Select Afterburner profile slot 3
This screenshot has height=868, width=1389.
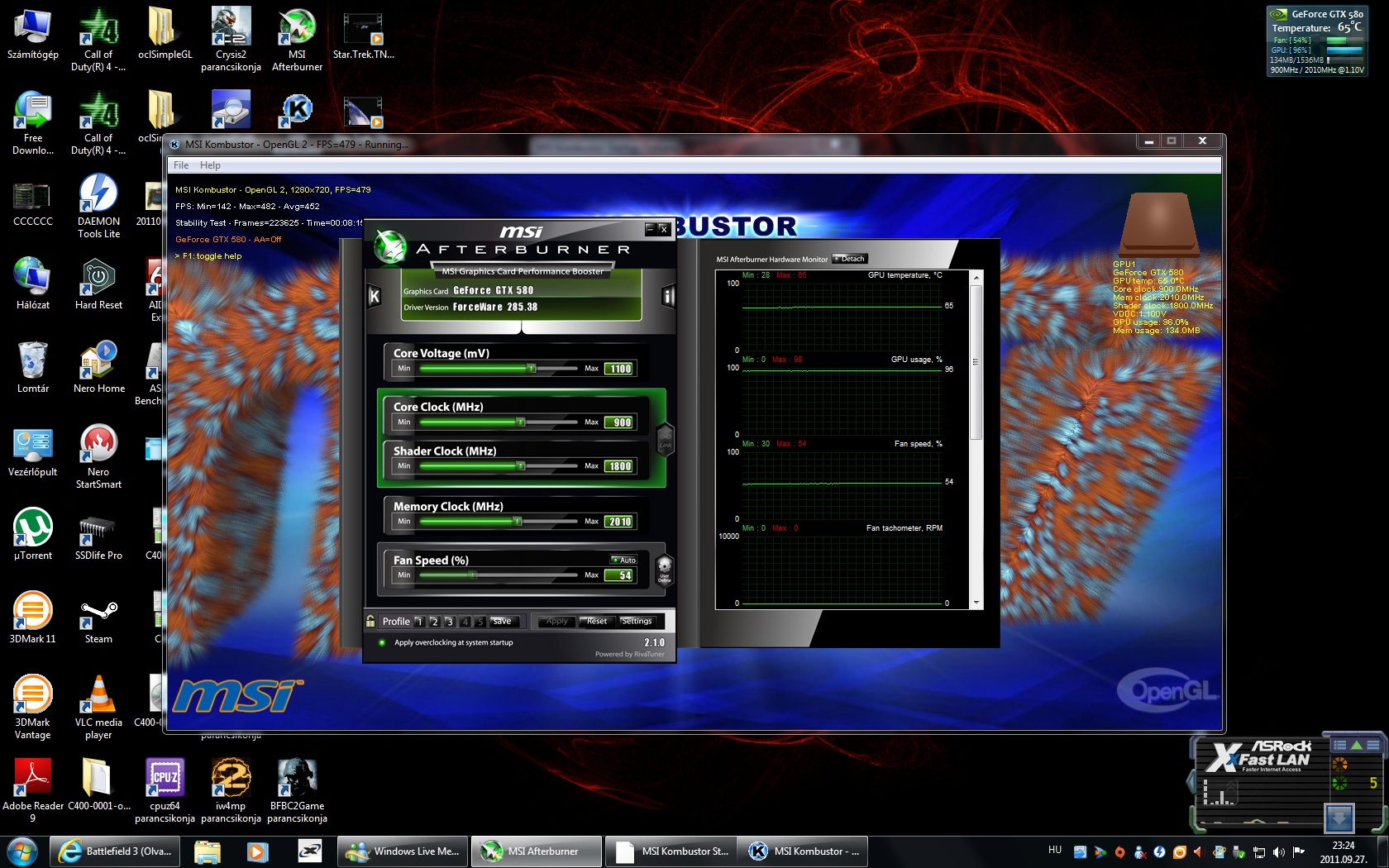click(x=449, y=621)
